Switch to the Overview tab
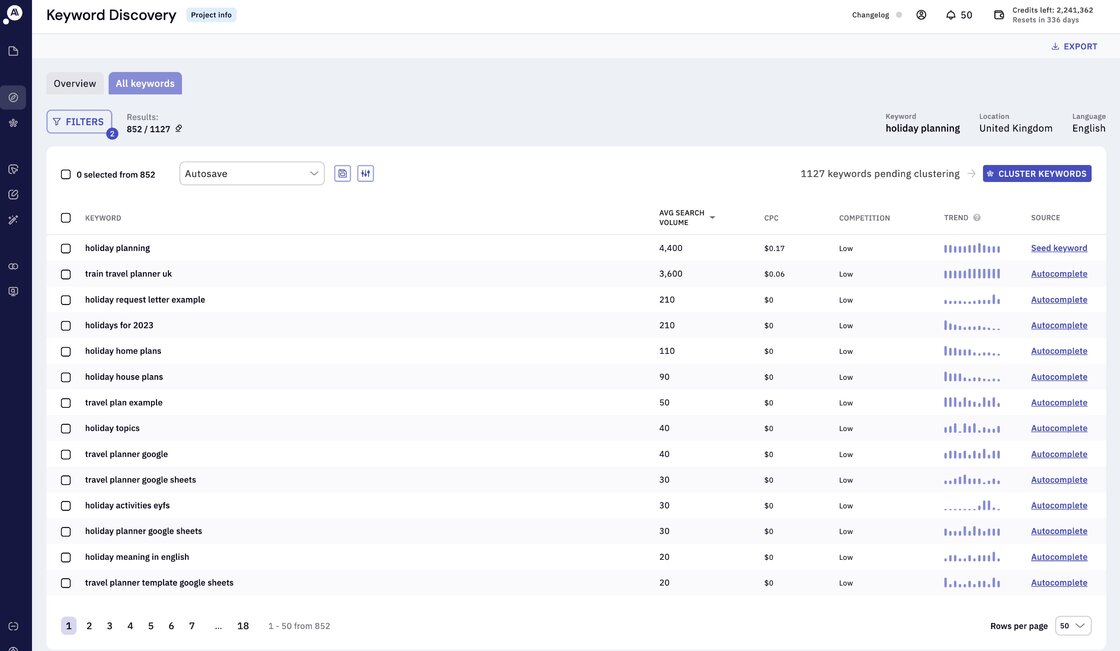 point(75,84)
